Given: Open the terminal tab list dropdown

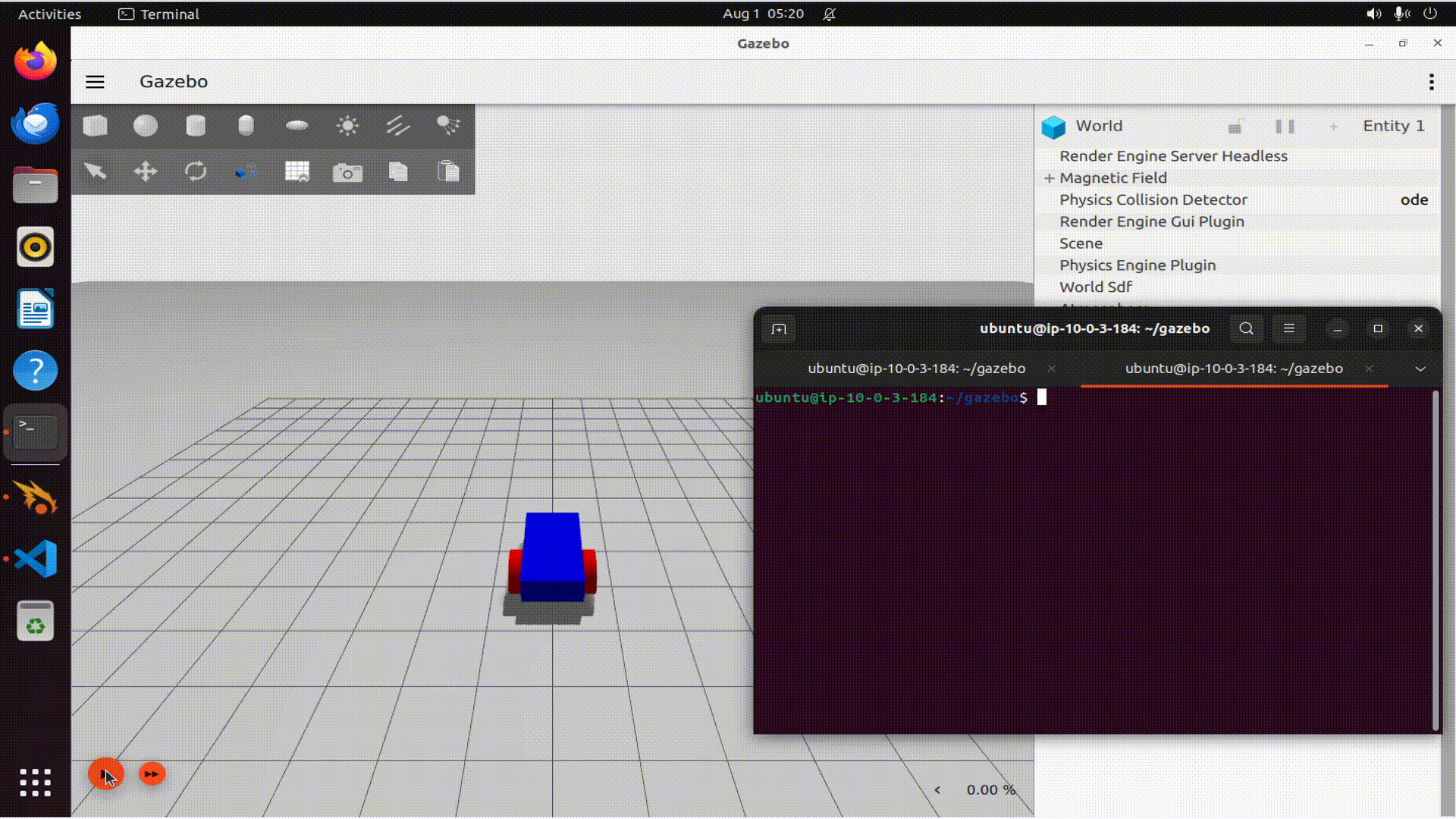Looking at the screenshot, I should click(x=1420, y=369).
